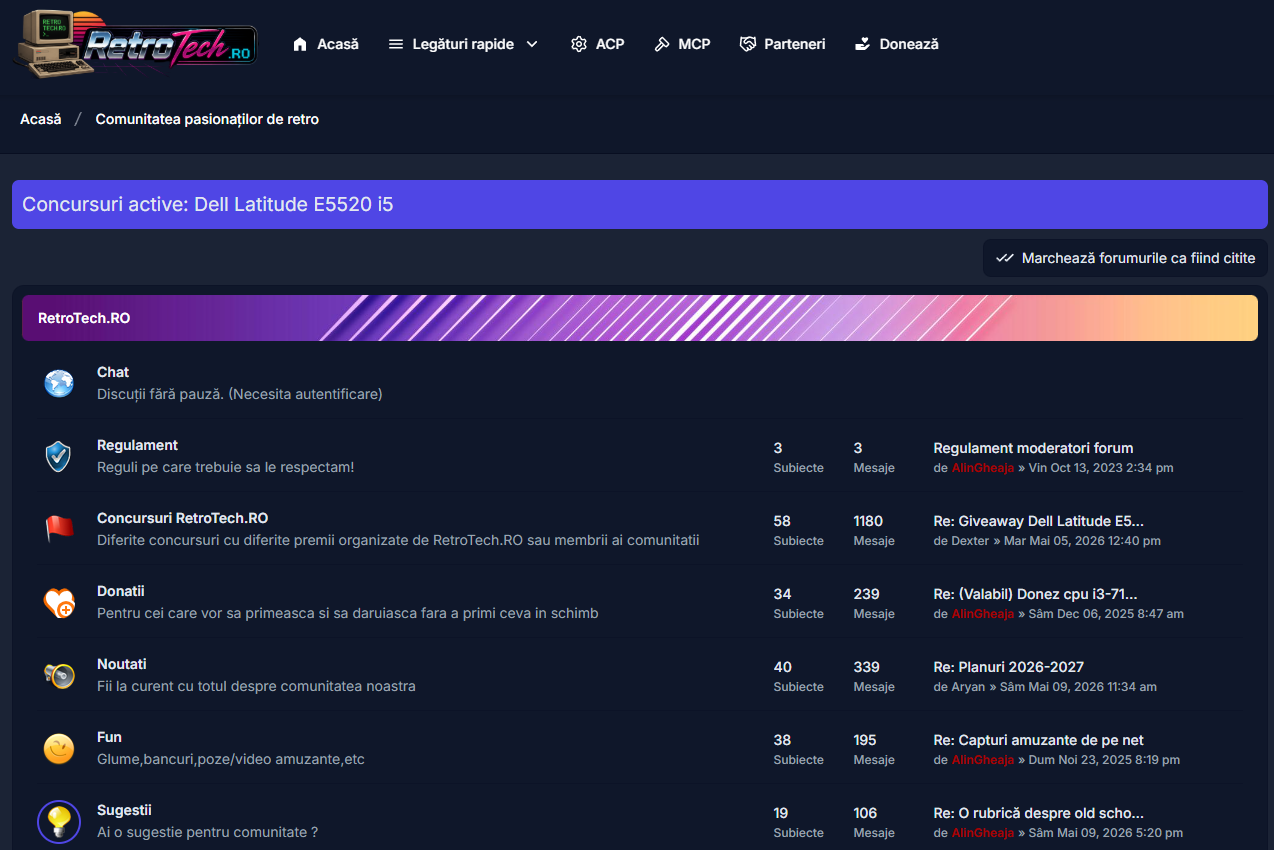Click the megaphone icon of Noutati forum
Screen dimensions: 1274x850
click(x=59, y=675)
